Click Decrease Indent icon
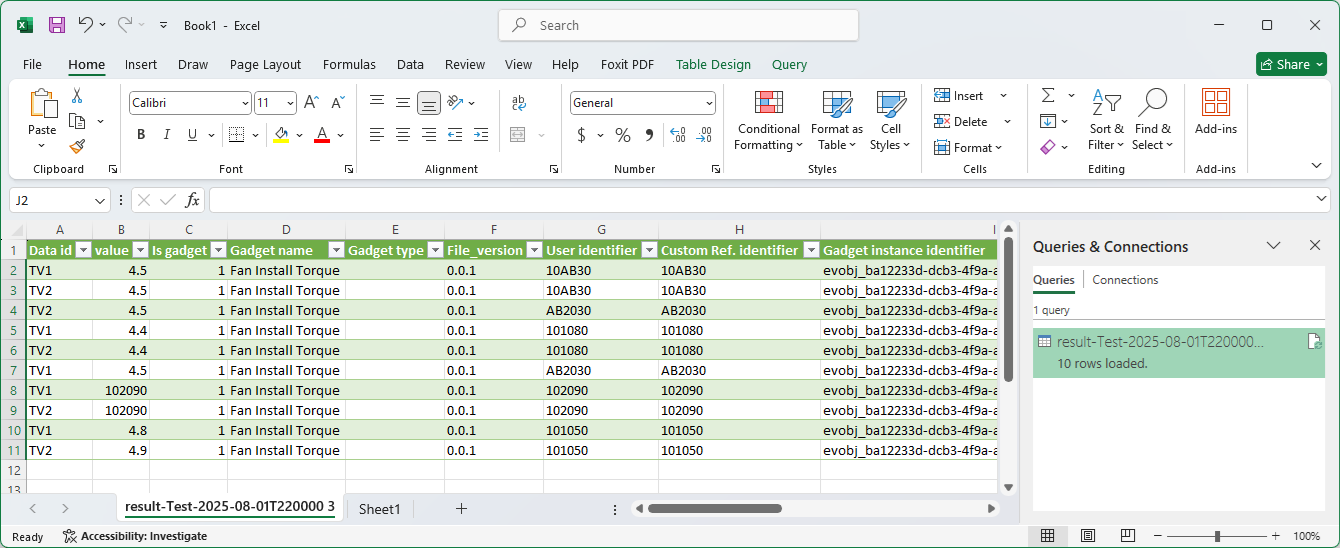 (x=456, y=134)
